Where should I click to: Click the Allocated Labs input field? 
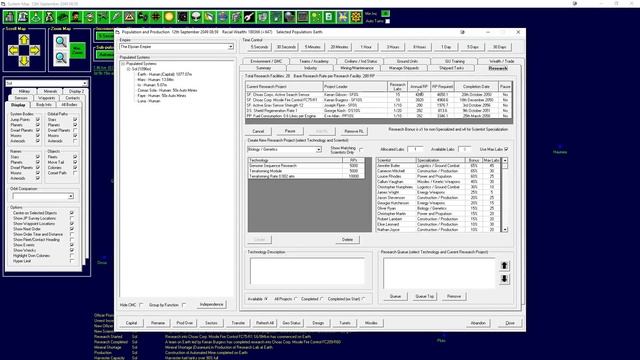[x=415, y=149]
